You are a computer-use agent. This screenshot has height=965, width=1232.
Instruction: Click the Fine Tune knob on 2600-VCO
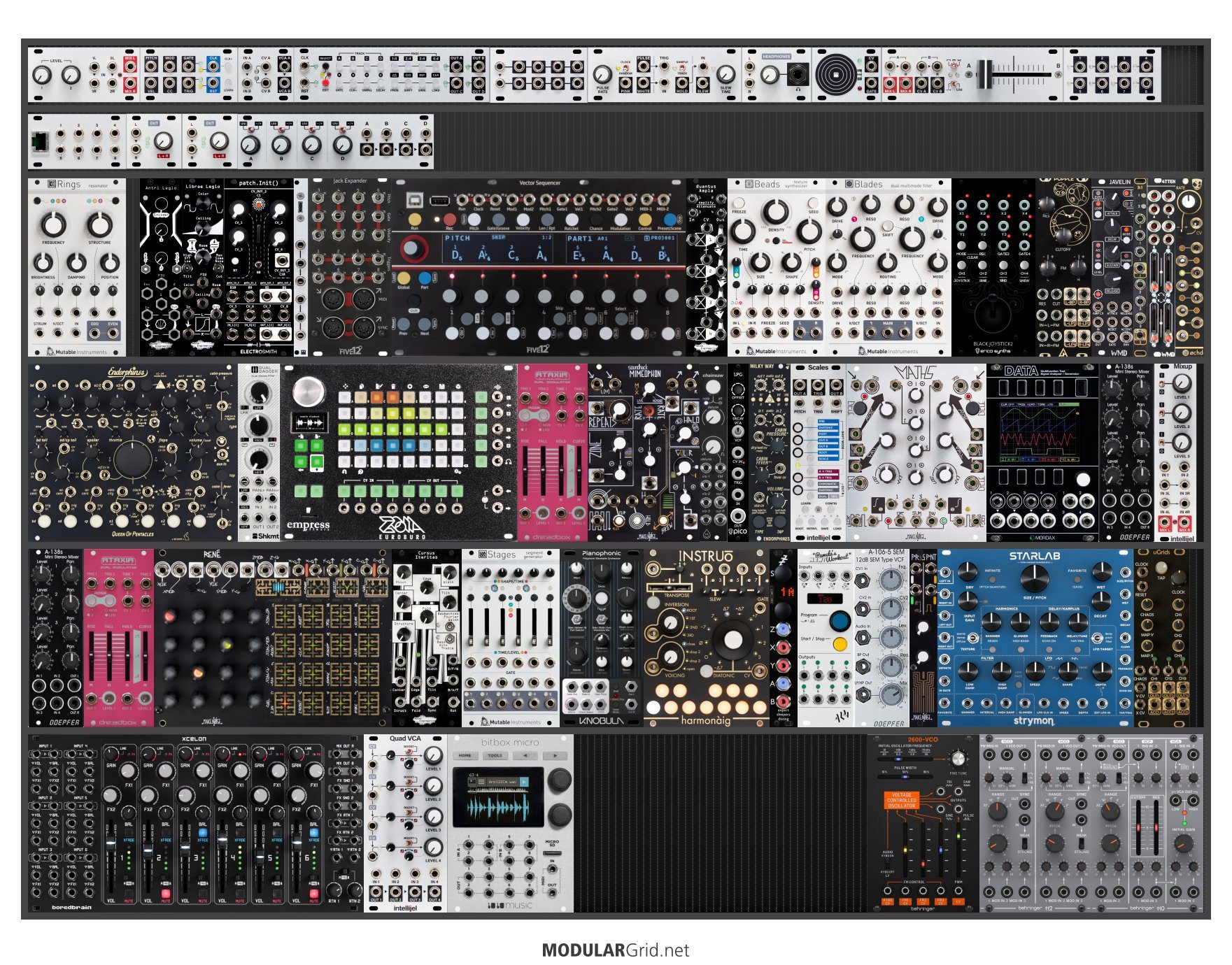pos(958,759)
